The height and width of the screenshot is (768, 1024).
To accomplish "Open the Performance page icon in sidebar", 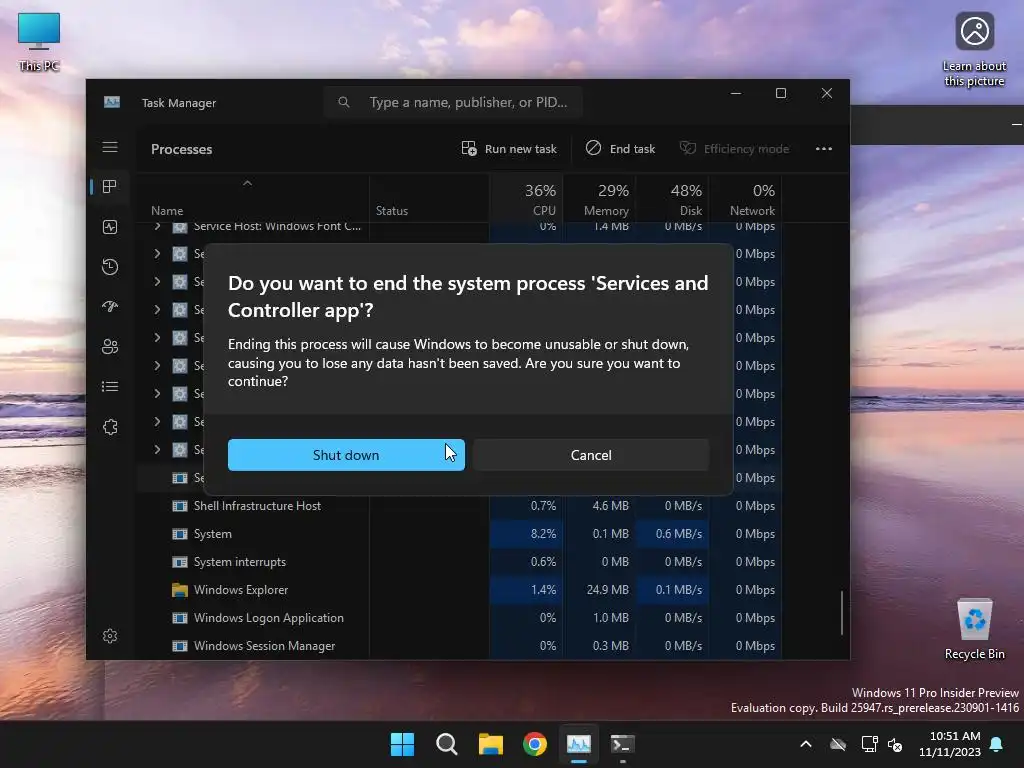I will pos(110,227).
